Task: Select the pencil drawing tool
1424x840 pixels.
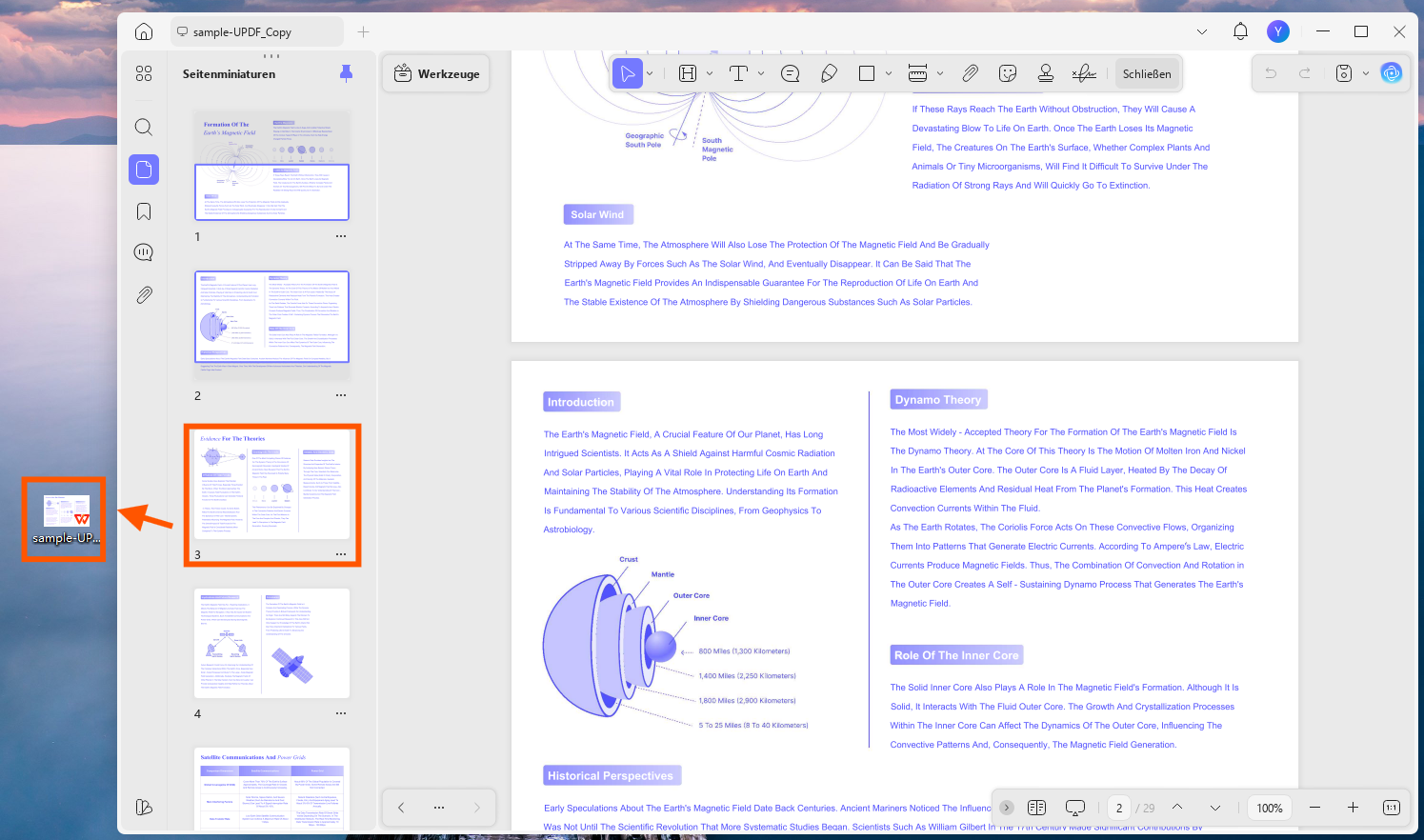Action: tap(829, 73)
